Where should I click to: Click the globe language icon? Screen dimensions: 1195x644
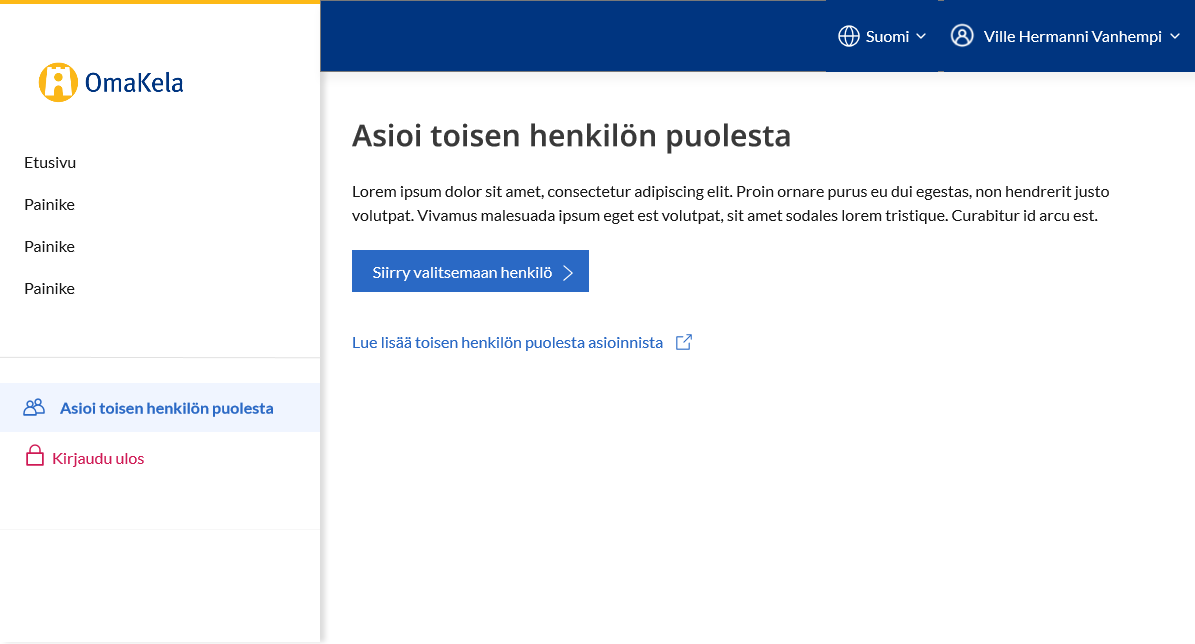point(848,37)
